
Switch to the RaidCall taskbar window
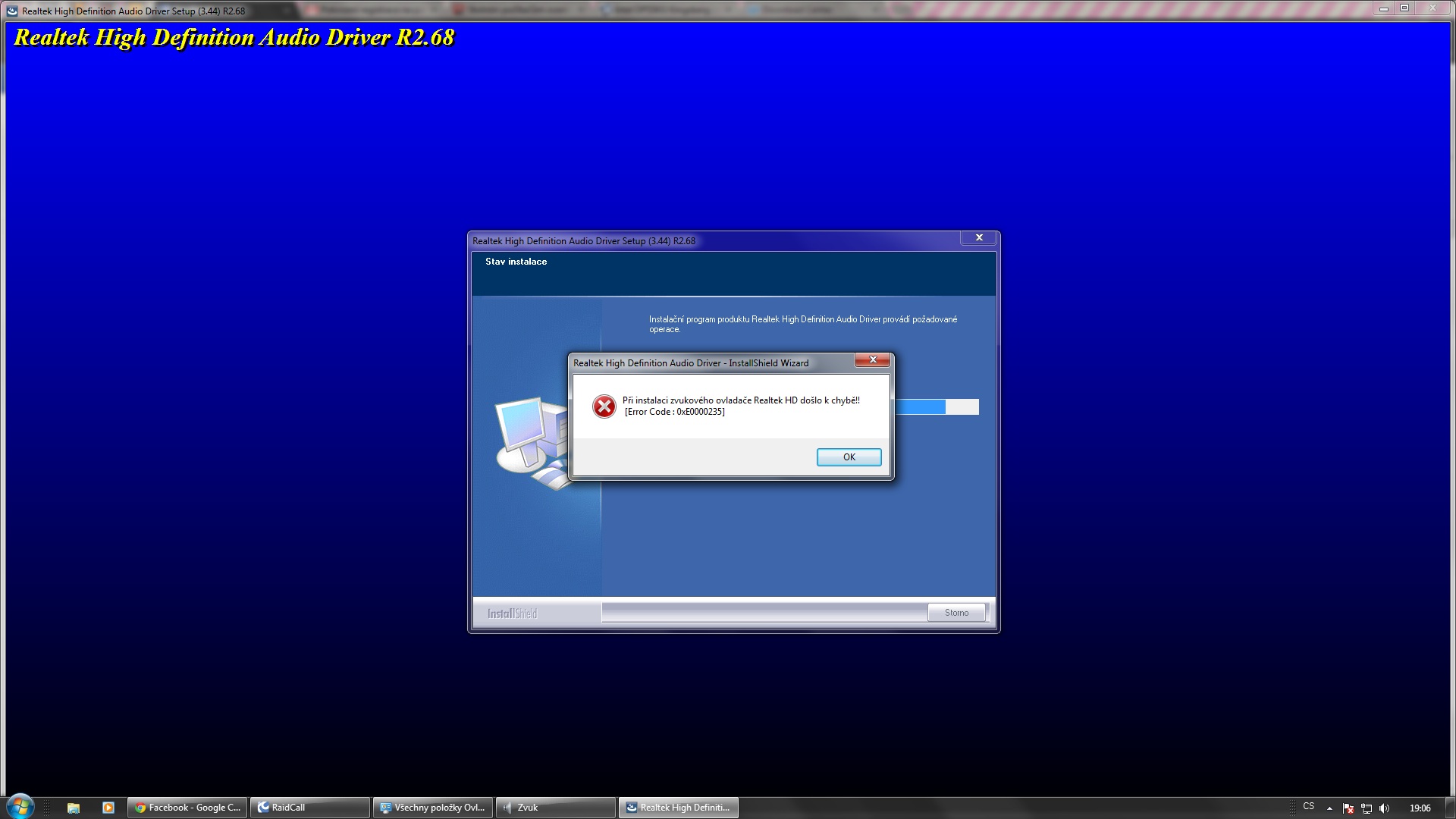tap(310, 808)
